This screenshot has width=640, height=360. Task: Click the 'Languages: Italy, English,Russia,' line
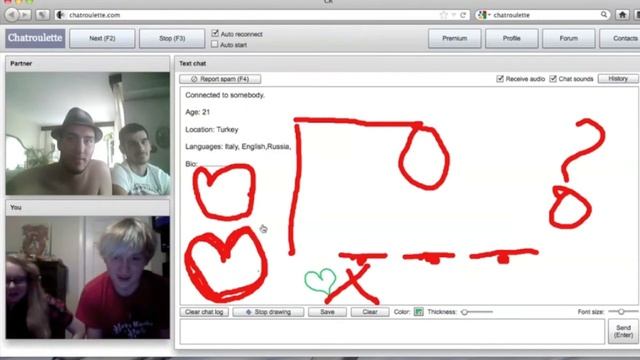click(238, 147)
